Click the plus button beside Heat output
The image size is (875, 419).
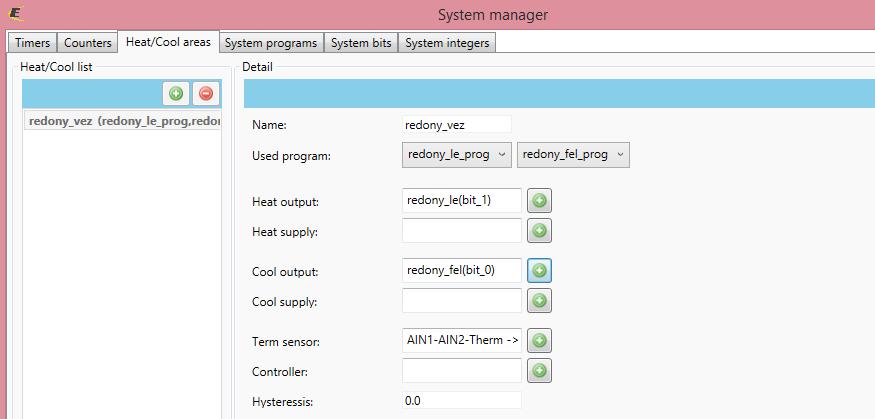(x=539, y=201)
